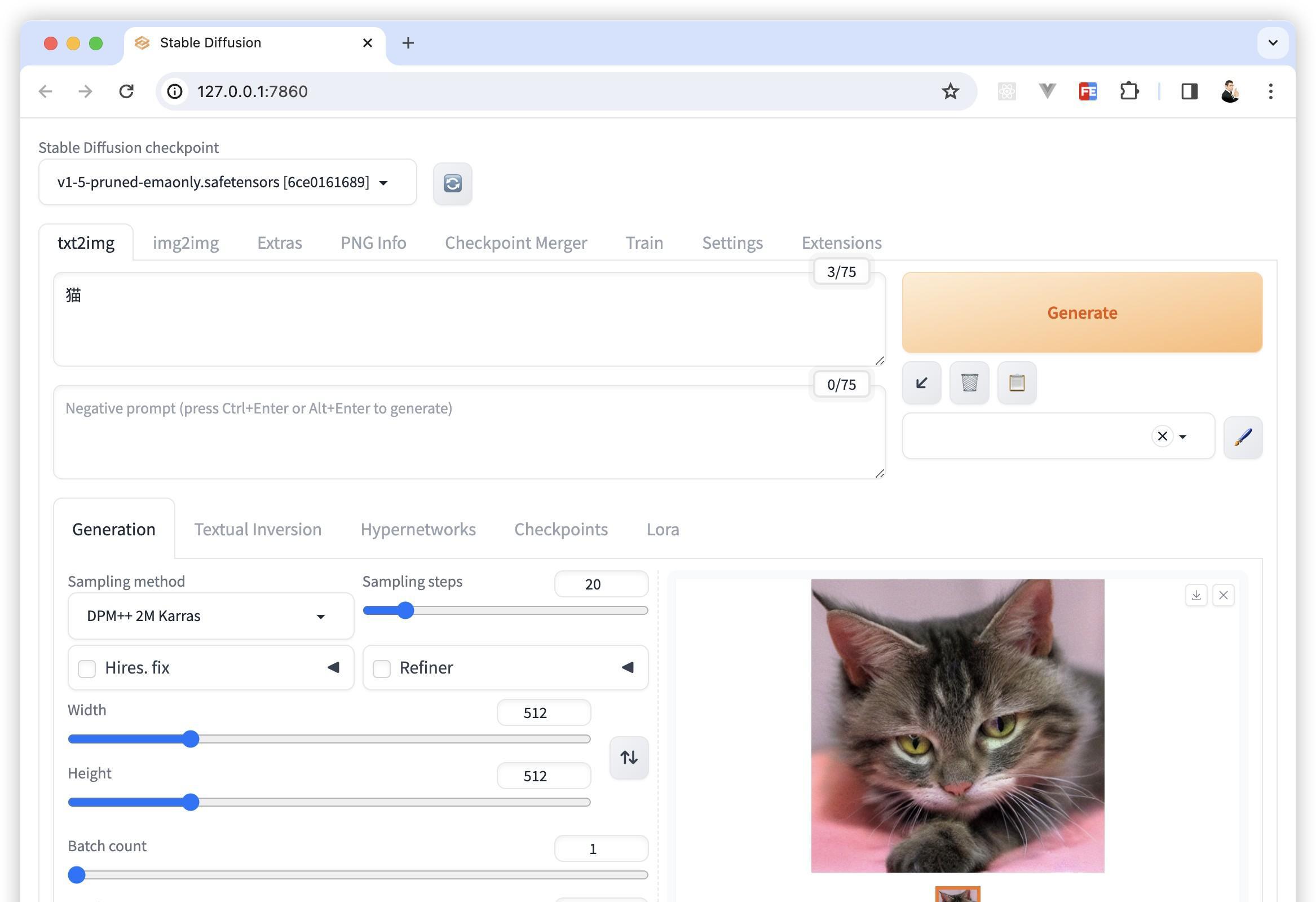Click the Sampling steps number field
Image resolution: width=1316 pixels, height=902 pixels.
(601, 584)
